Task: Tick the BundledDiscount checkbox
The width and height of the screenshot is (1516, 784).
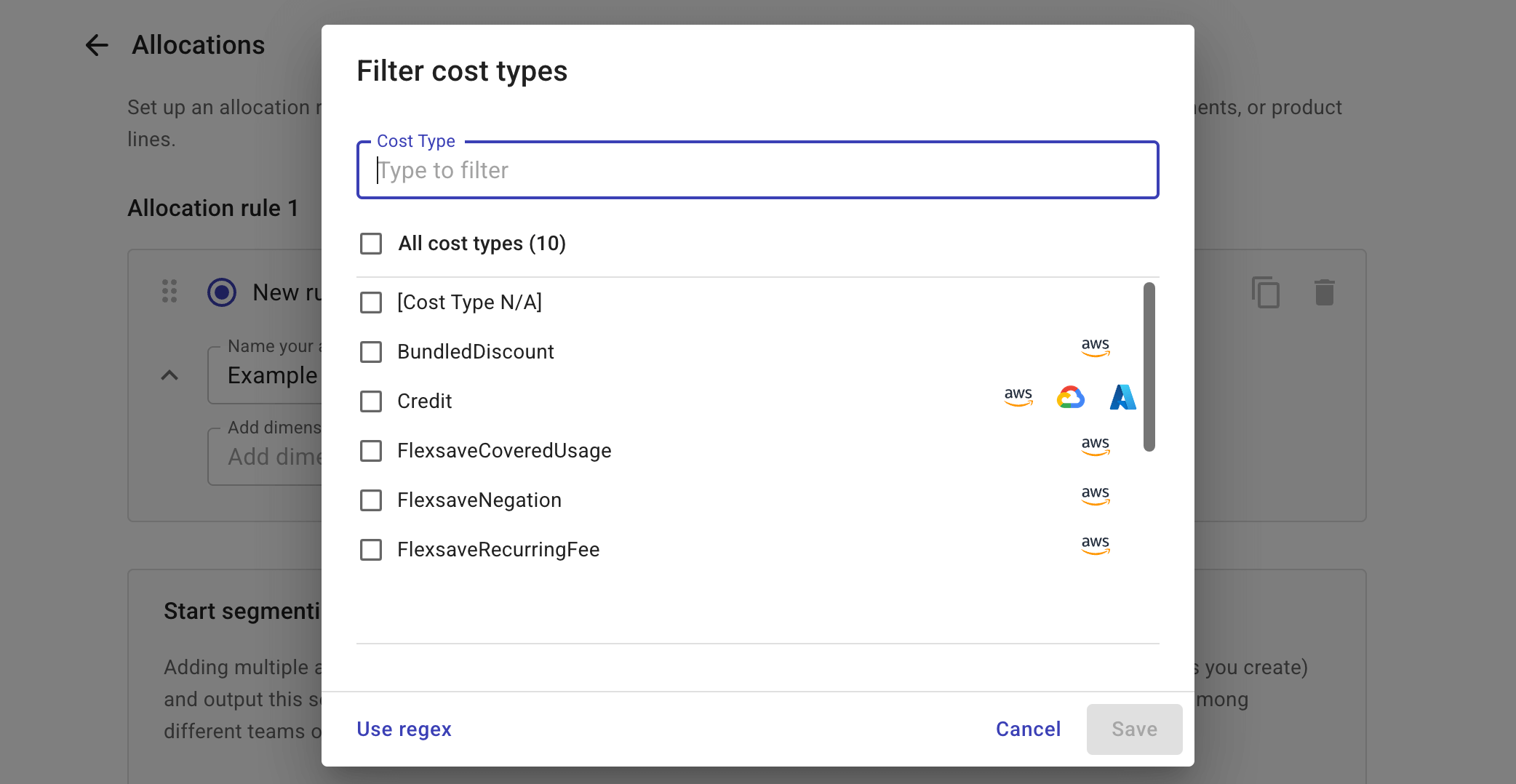Action: pyautogui.click(x=371, y=352)
